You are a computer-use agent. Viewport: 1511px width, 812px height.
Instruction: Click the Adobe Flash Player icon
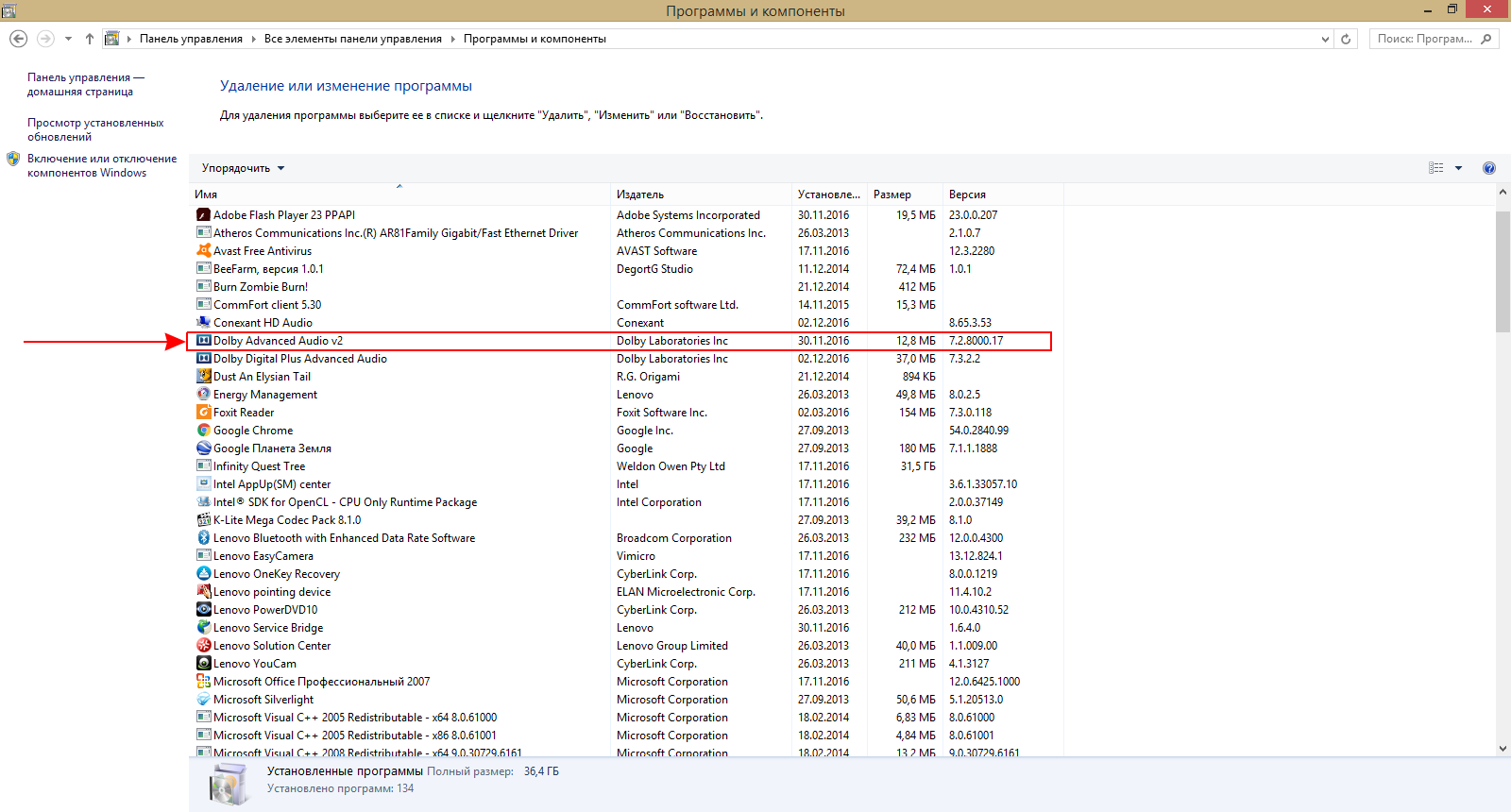203,215
